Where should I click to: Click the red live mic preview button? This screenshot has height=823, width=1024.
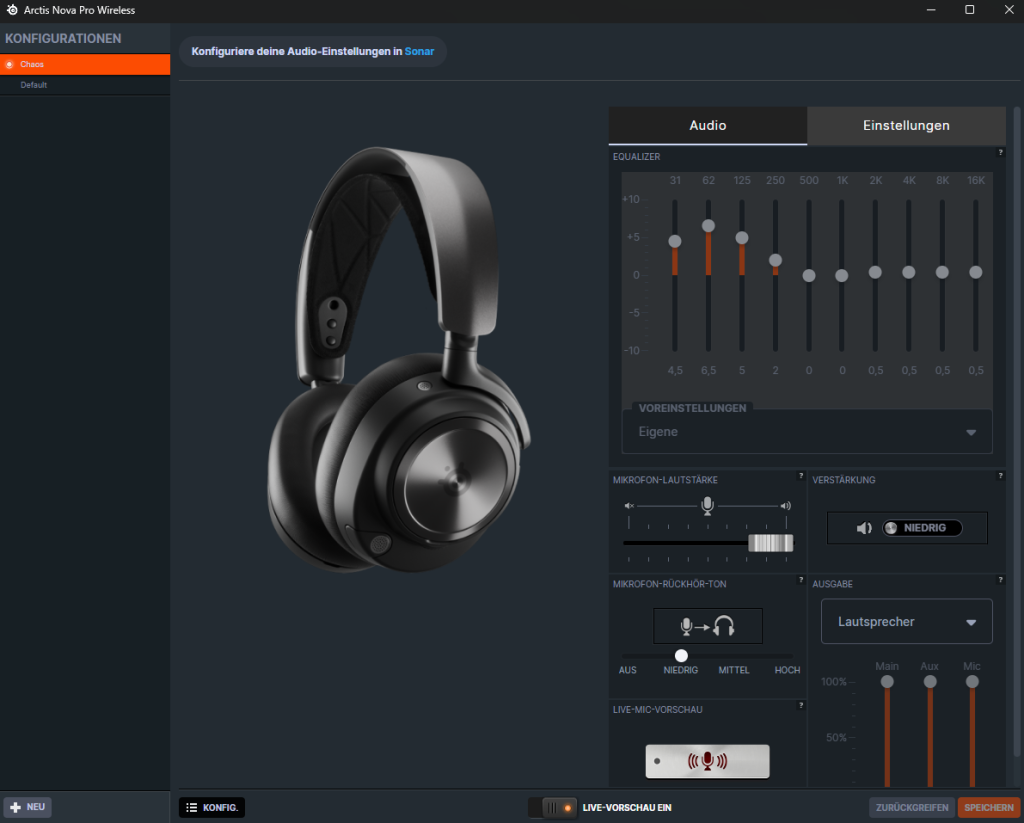707,761
